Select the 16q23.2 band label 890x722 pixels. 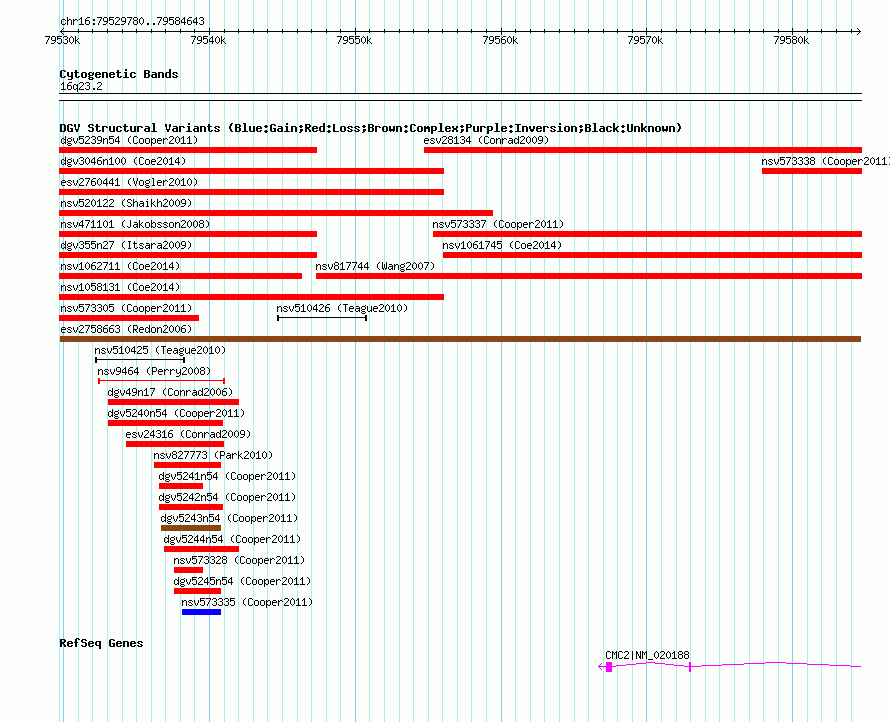coord(81,86)
